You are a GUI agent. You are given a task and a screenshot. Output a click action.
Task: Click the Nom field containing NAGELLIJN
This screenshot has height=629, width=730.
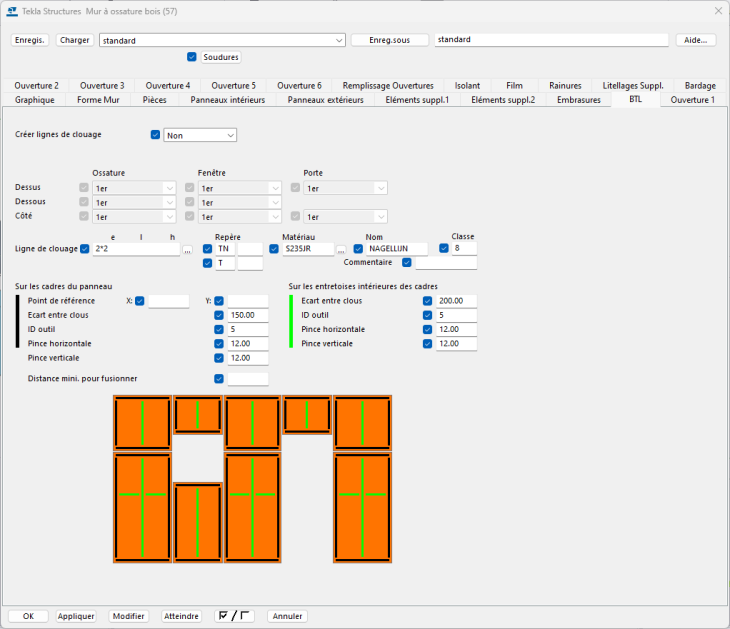397,249
